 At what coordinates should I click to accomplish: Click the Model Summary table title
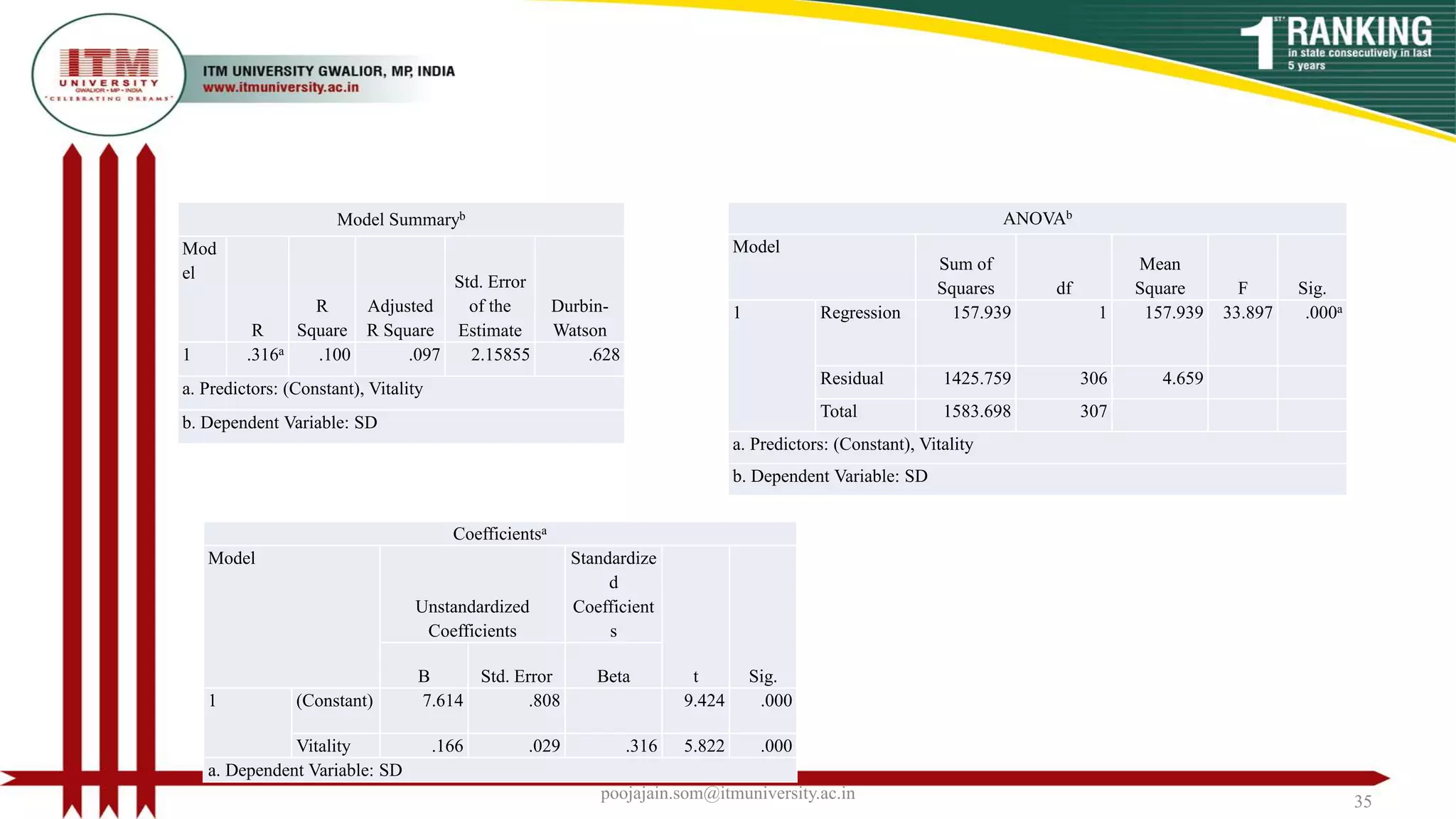400,219
